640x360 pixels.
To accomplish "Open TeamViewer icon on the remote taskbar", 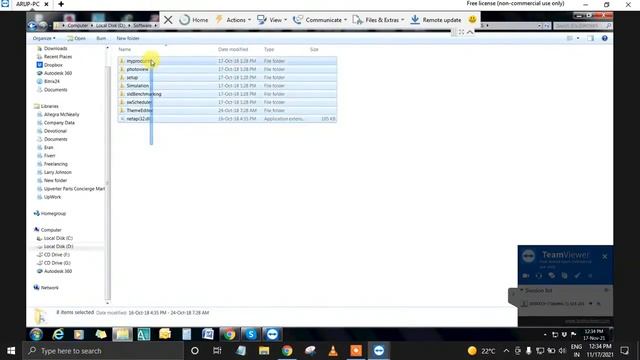I will coord(272,334).
